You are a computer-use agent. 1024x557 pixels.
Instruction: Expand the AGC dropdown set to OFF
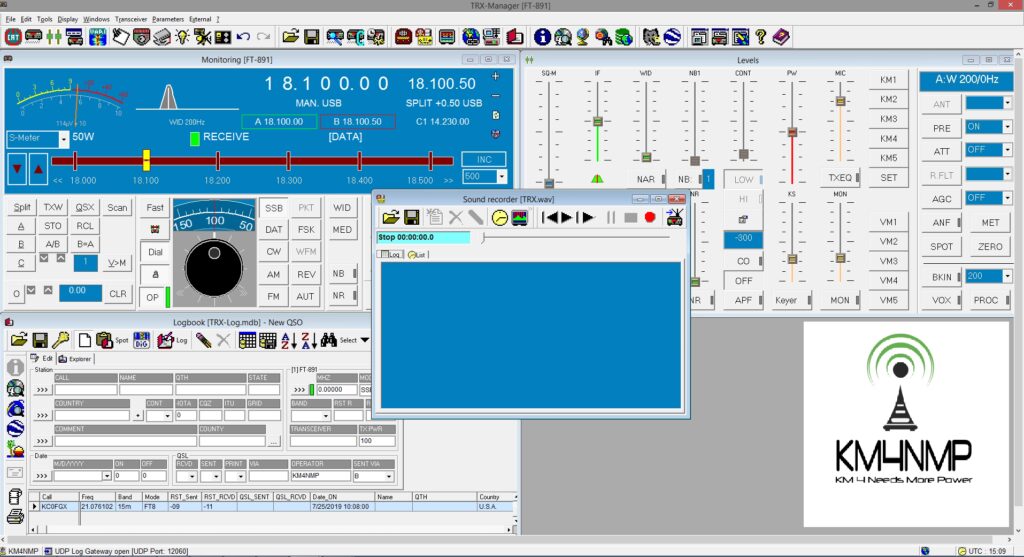tap(1007, 198)
